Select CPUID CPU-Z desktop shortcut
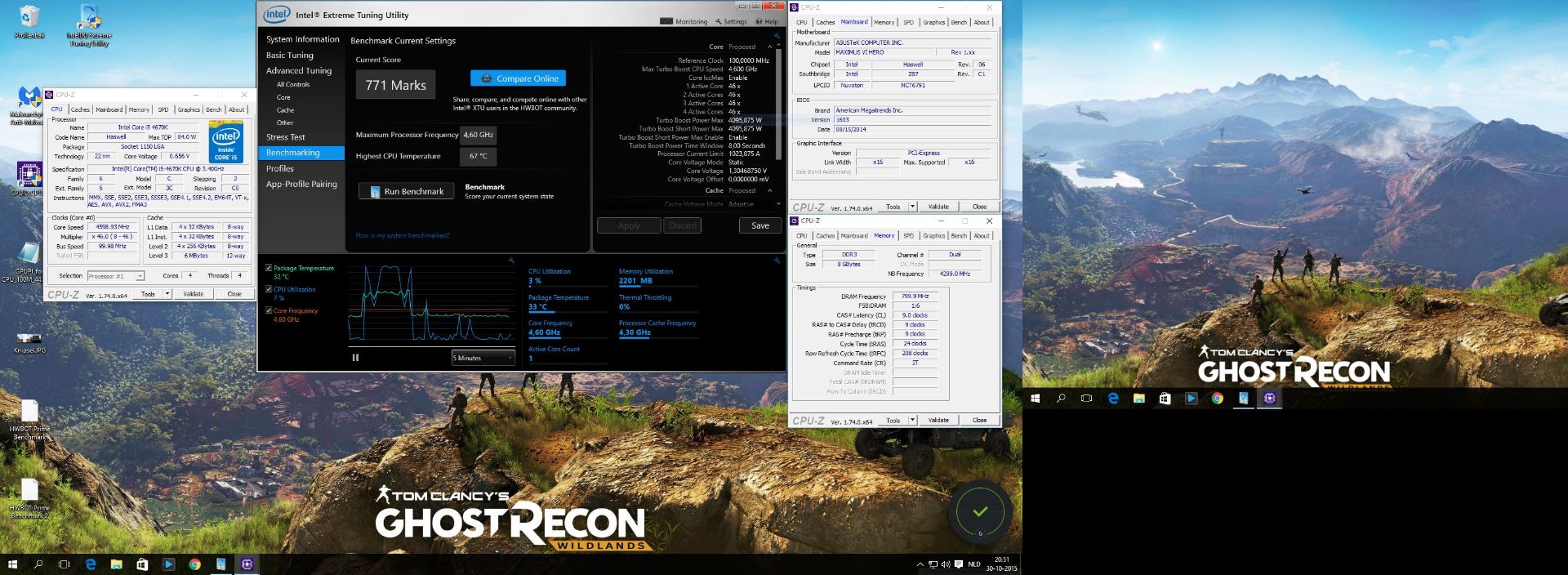 [27, 179]
